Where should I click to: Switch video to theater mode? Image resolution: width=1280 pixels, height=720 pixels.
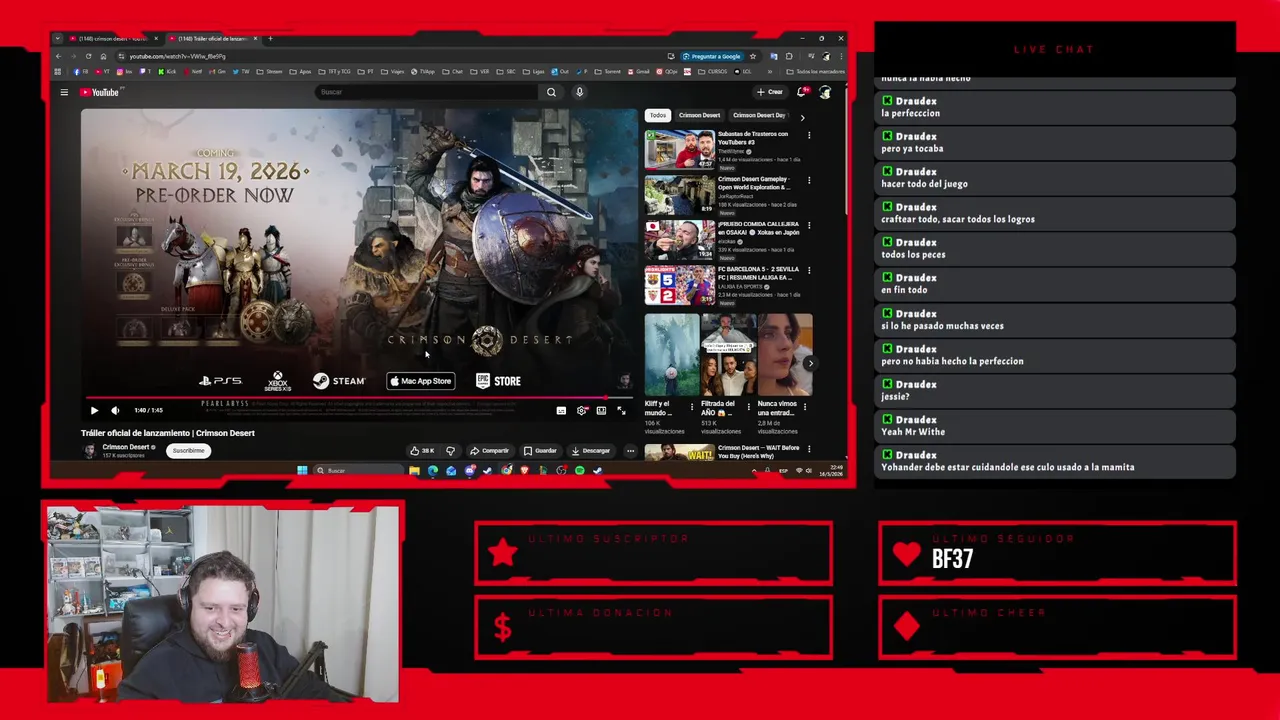coord(601,410)
